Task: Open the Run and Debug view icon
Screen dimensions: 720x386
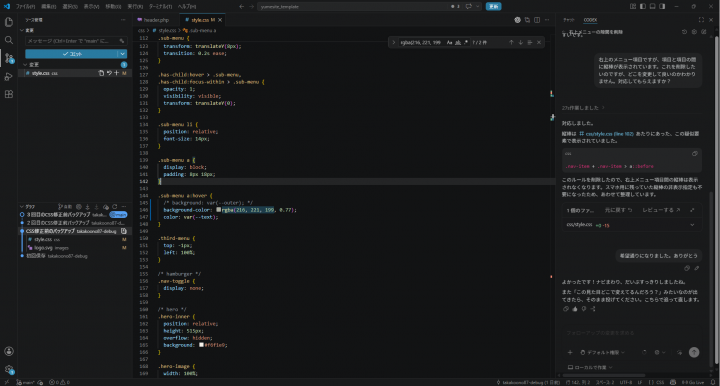Action: [9, 76]
